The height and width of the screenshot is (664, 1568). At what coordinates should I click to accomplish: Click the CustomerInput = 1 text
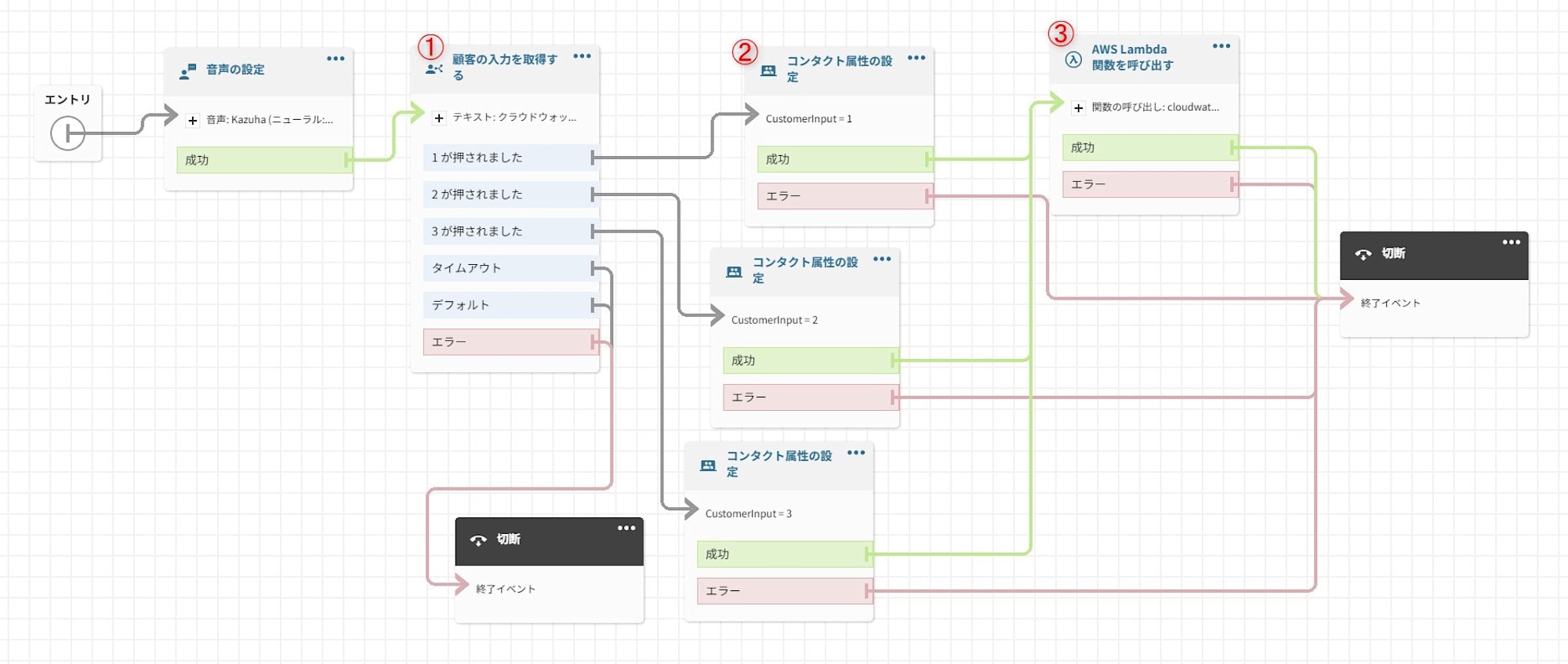808,118
